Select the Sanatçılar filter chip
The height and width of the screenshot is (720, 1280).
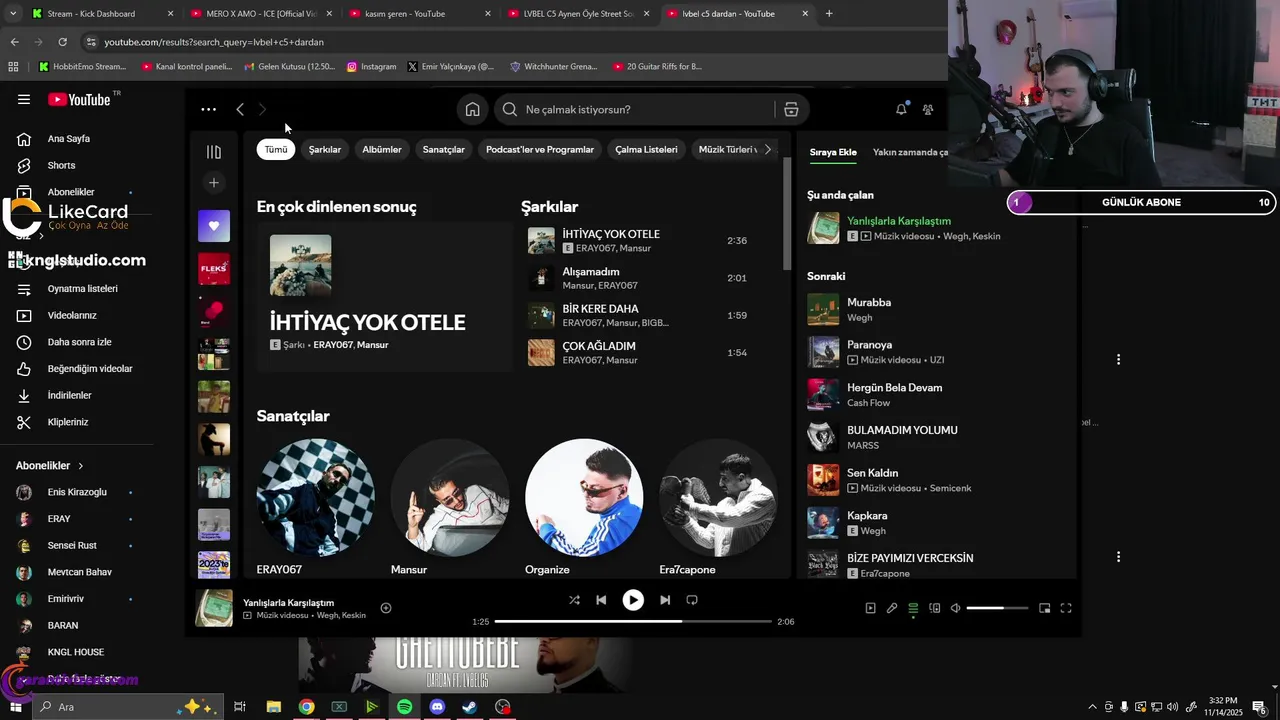(x=444, y=149)
